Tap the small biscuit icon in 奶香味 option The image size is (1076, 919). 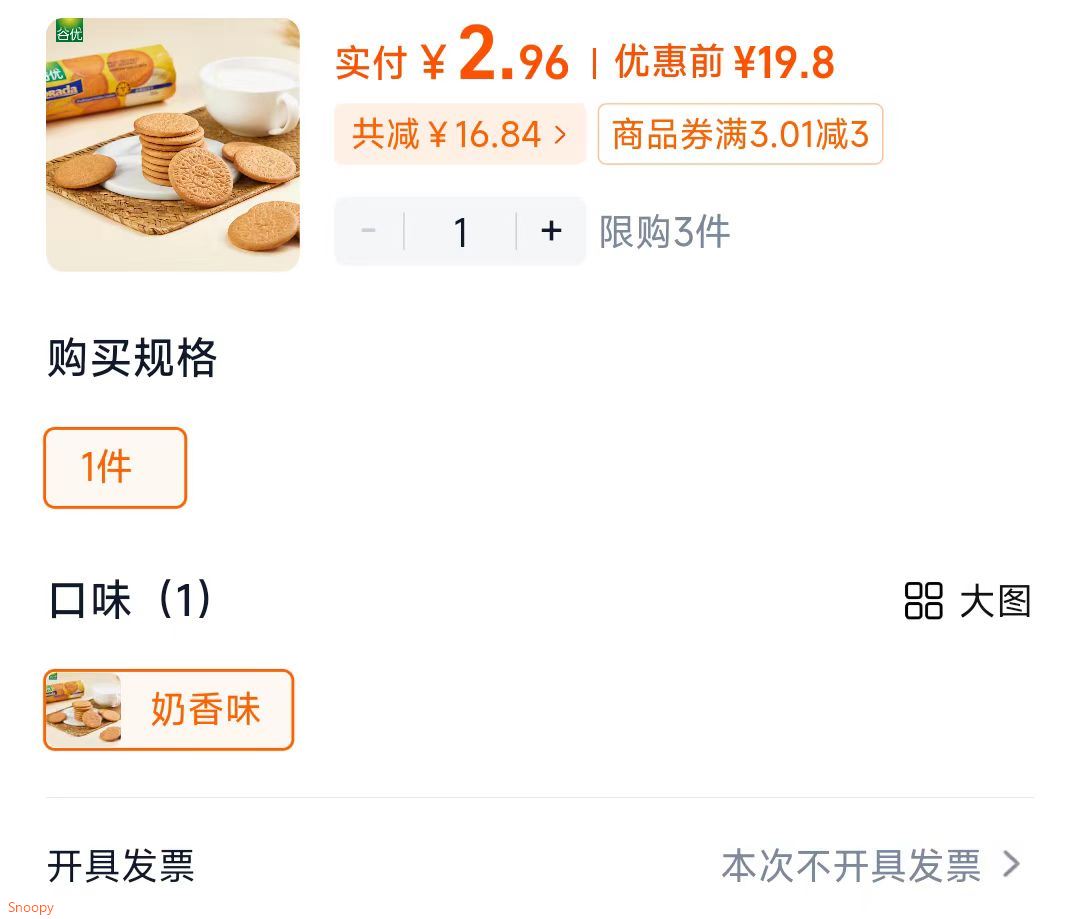point(84,710)
